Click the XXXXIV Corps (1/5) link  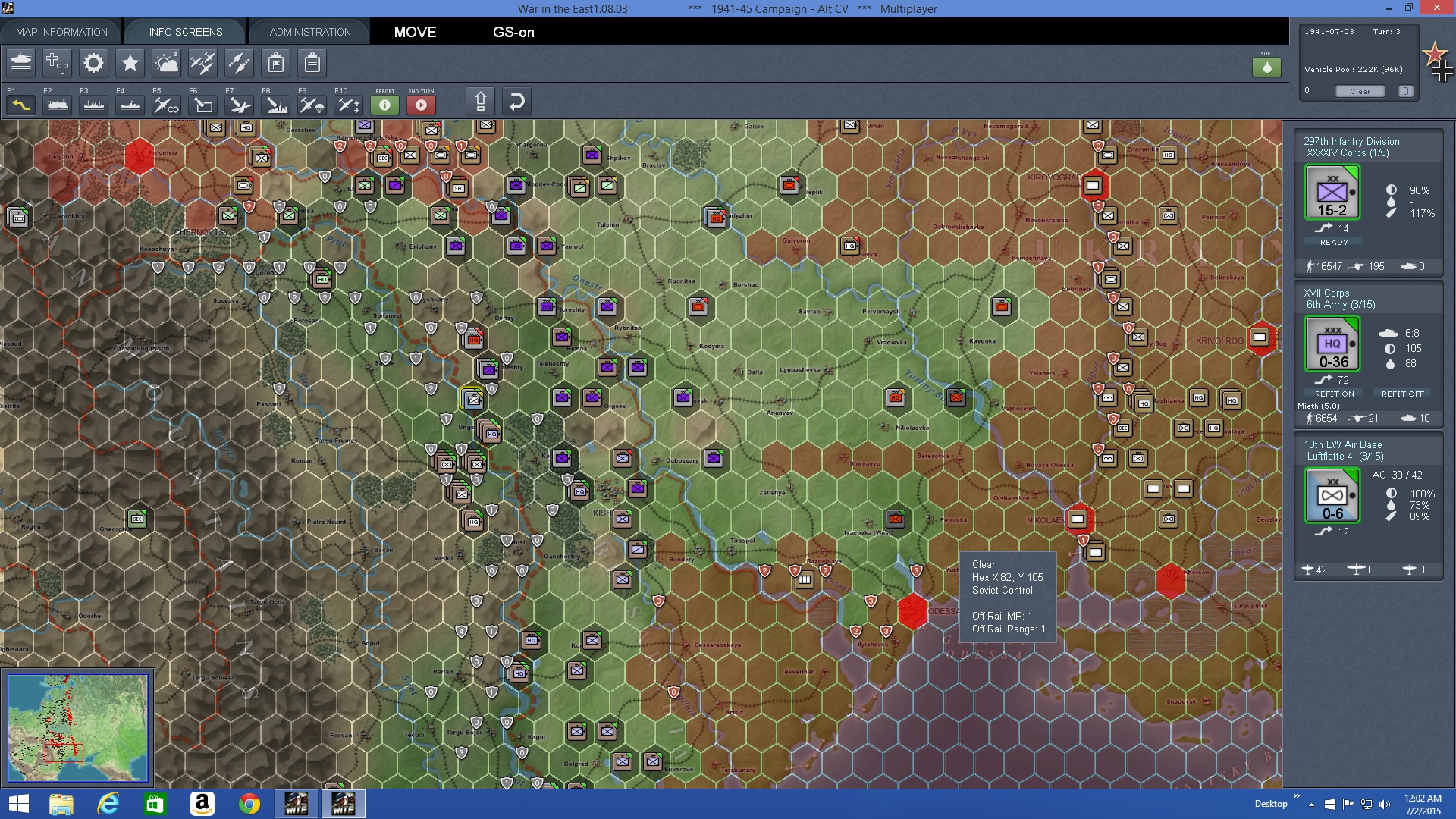tap(1348, 153)
